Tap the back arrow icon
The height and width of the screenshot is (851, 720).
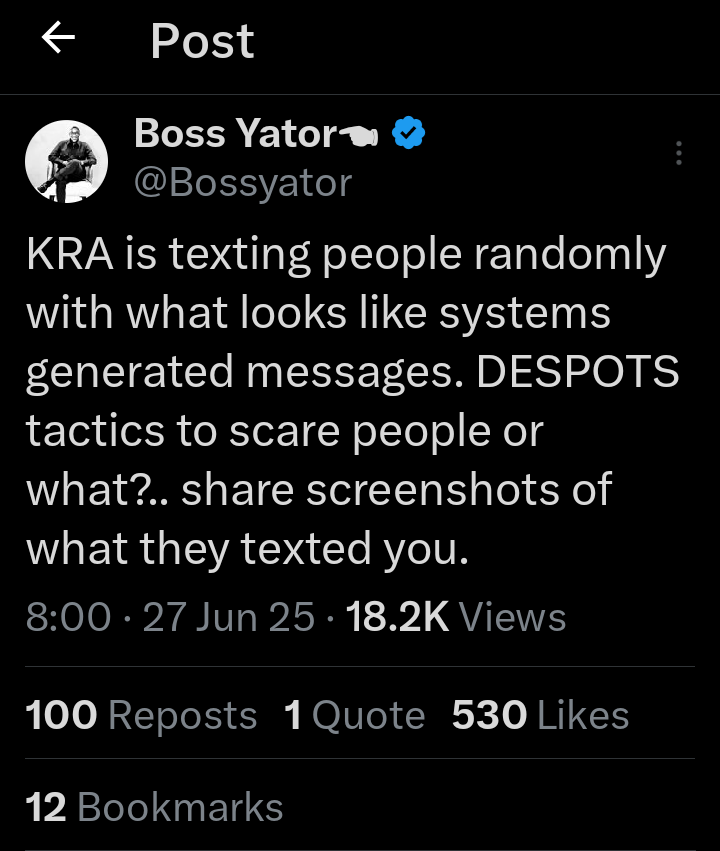(x=58, y=40)
